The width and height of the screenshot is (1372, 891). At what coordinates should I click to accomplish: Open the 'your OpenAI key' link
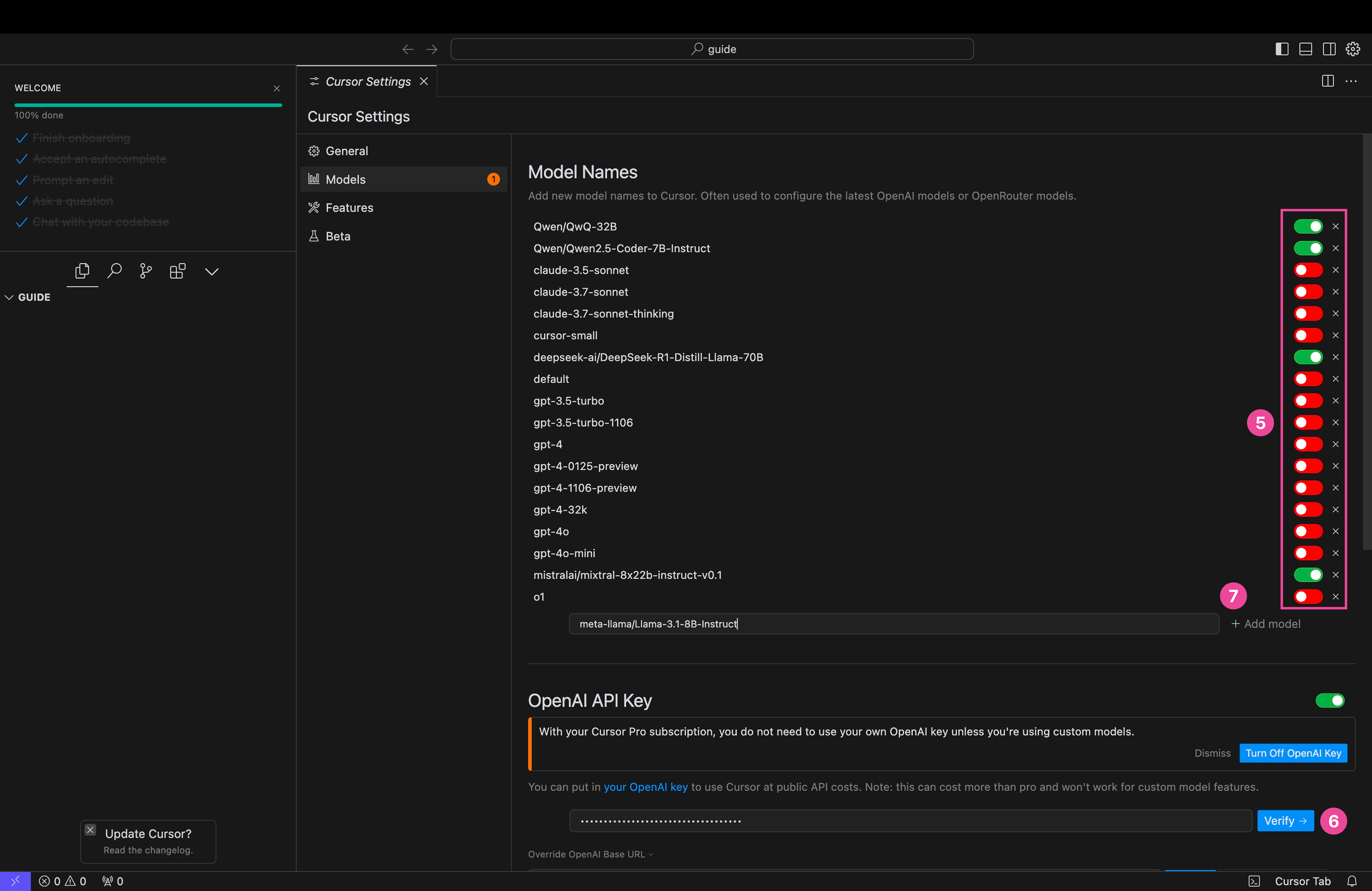(x=646, y=787)
